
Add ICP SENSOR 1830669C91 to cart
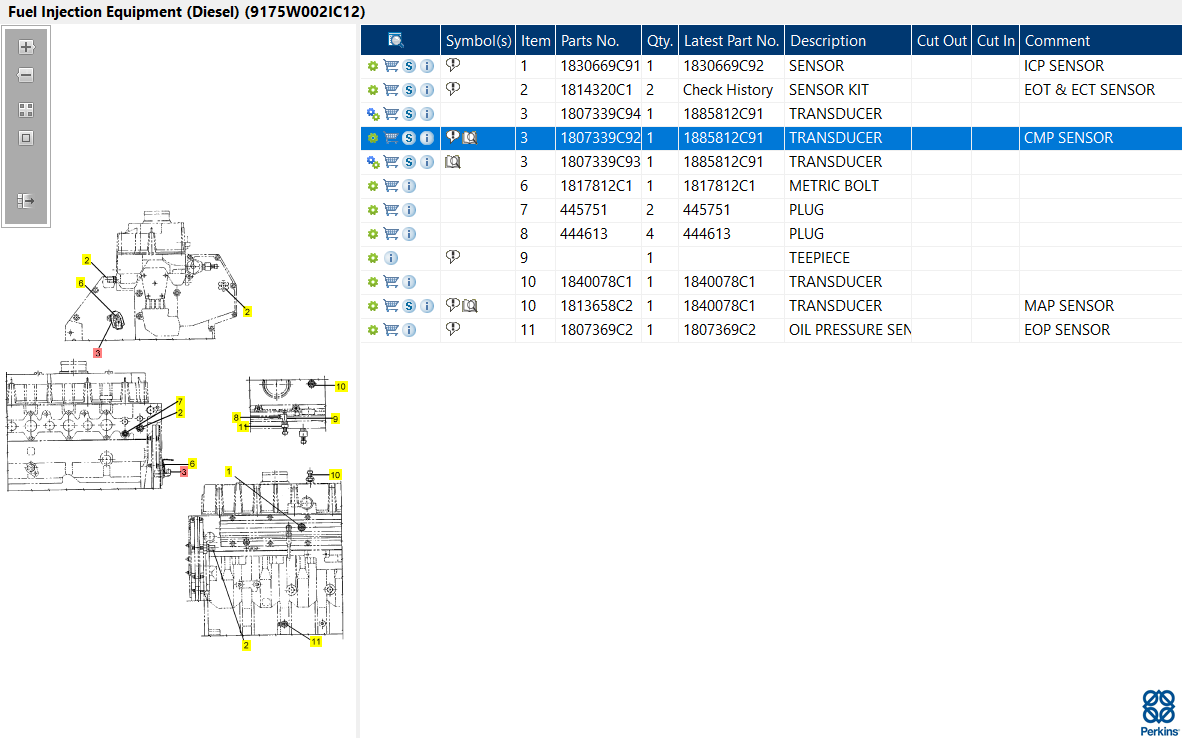[x=390, y=66]
